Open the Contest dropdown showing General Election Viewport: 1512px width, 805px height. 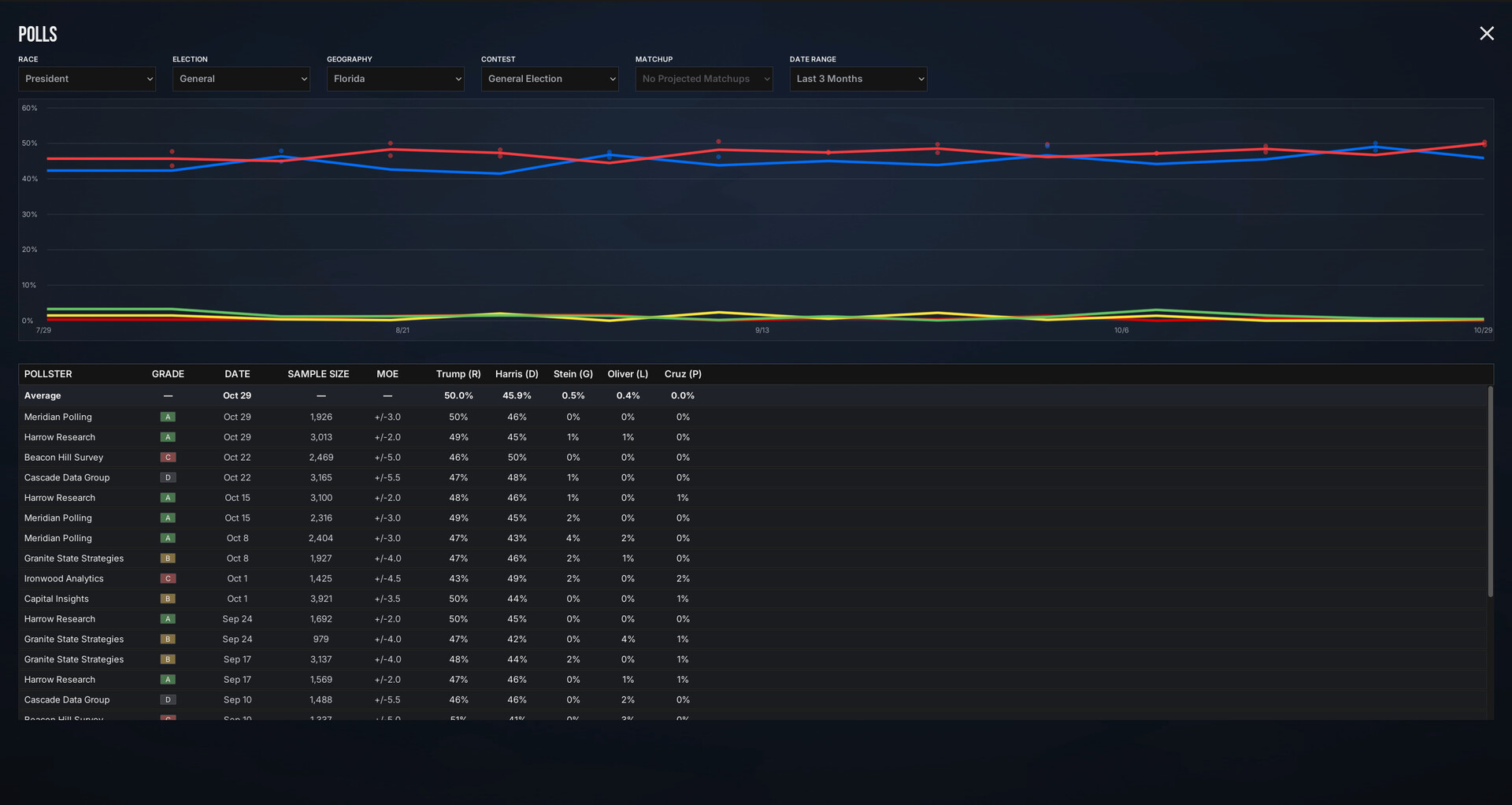click(550, 79)
